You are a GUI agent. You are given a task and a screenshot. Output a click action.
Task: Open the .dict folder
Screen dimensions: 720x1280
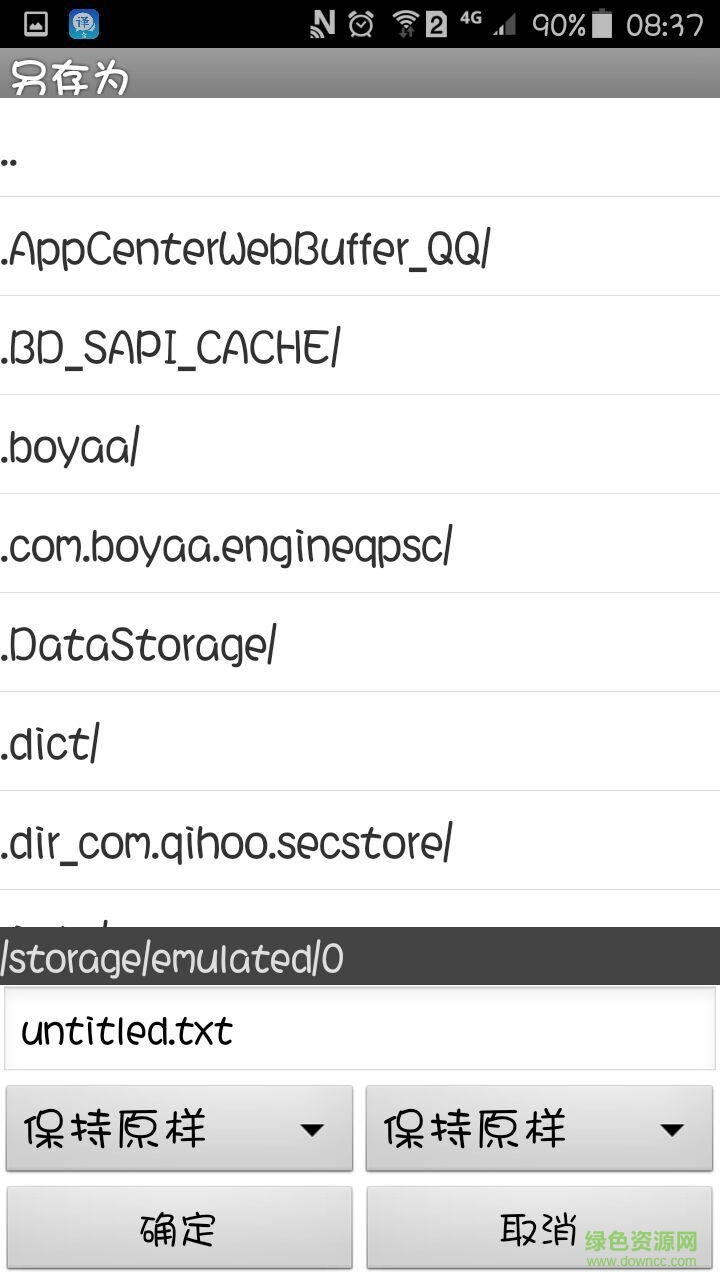click(x=360, y=742)
